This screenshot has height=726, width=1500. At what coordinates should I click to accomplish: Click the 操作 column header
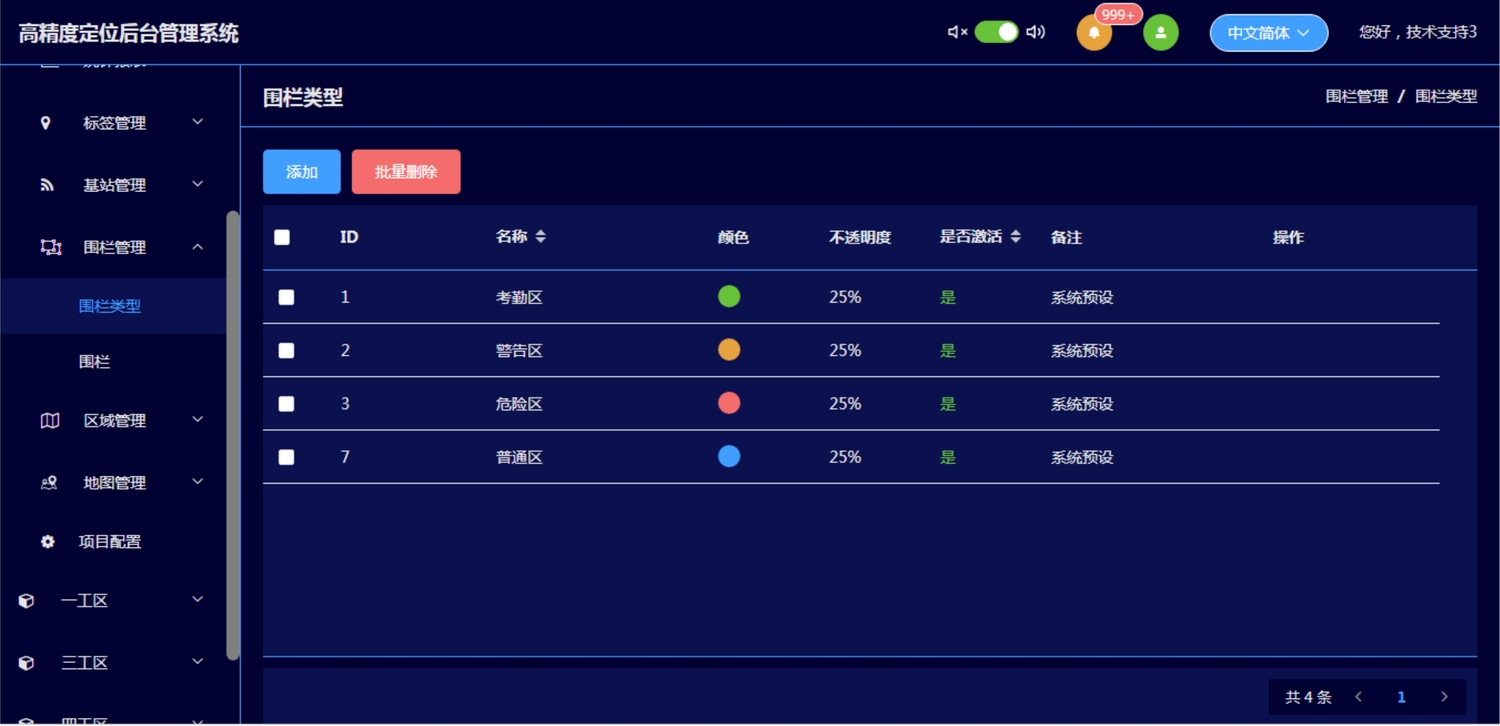1288,238
